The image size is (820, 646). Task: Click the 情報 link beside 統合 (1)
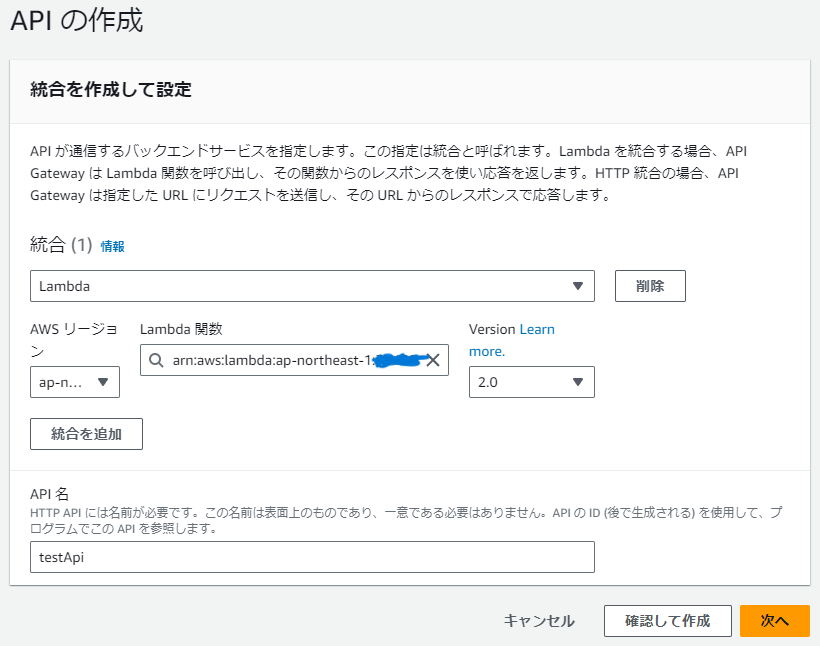pyautogui.click(x=110, y=246)
